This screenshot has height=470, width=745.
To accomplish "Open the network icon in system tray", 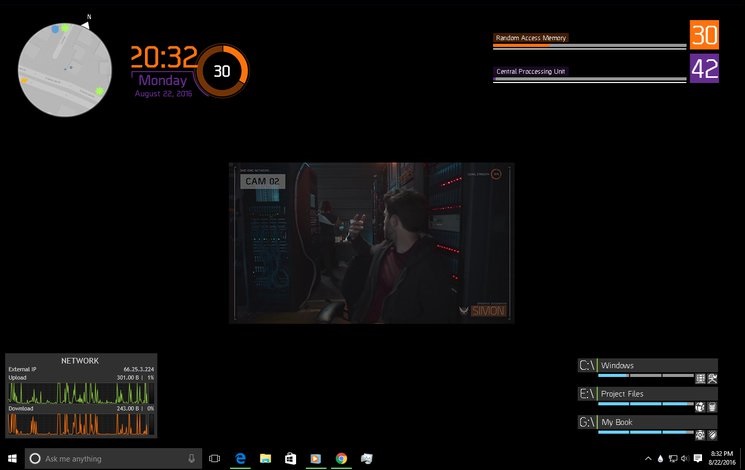I will tap(673, 459).
